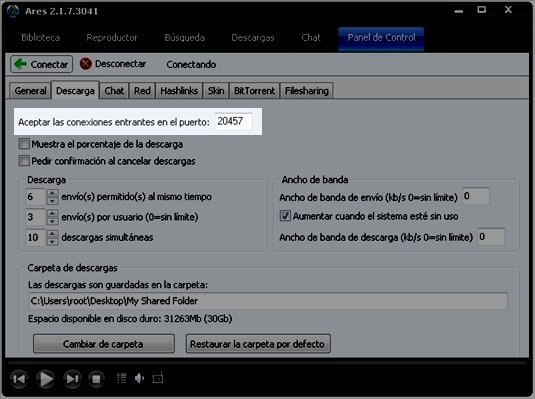This screenshot has width=535, height=399.
Task: Click the speaker volume icon
Action: tap(140, 378)
